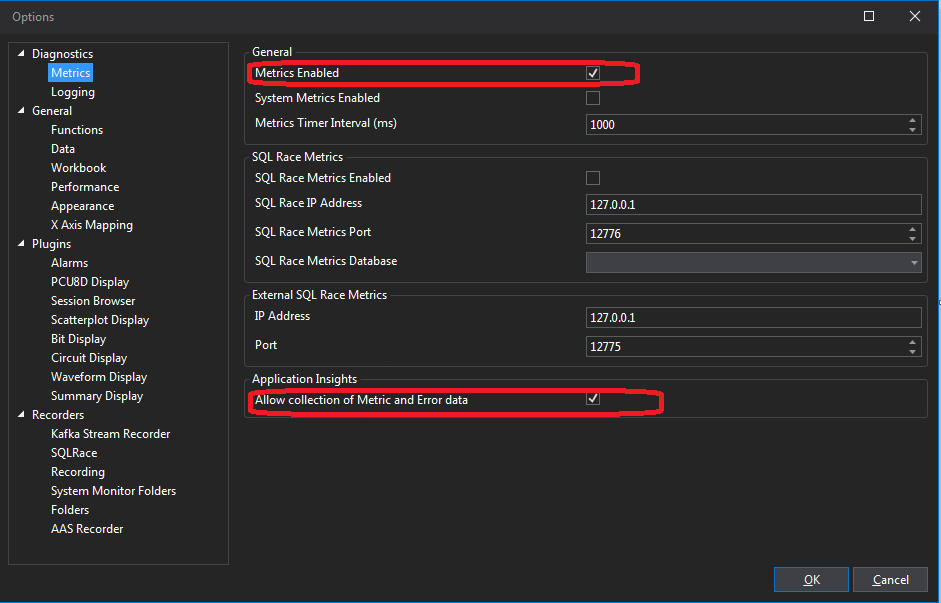
Task: Select the Scatterplot Display plugin settings
Action: click(100, 319)
